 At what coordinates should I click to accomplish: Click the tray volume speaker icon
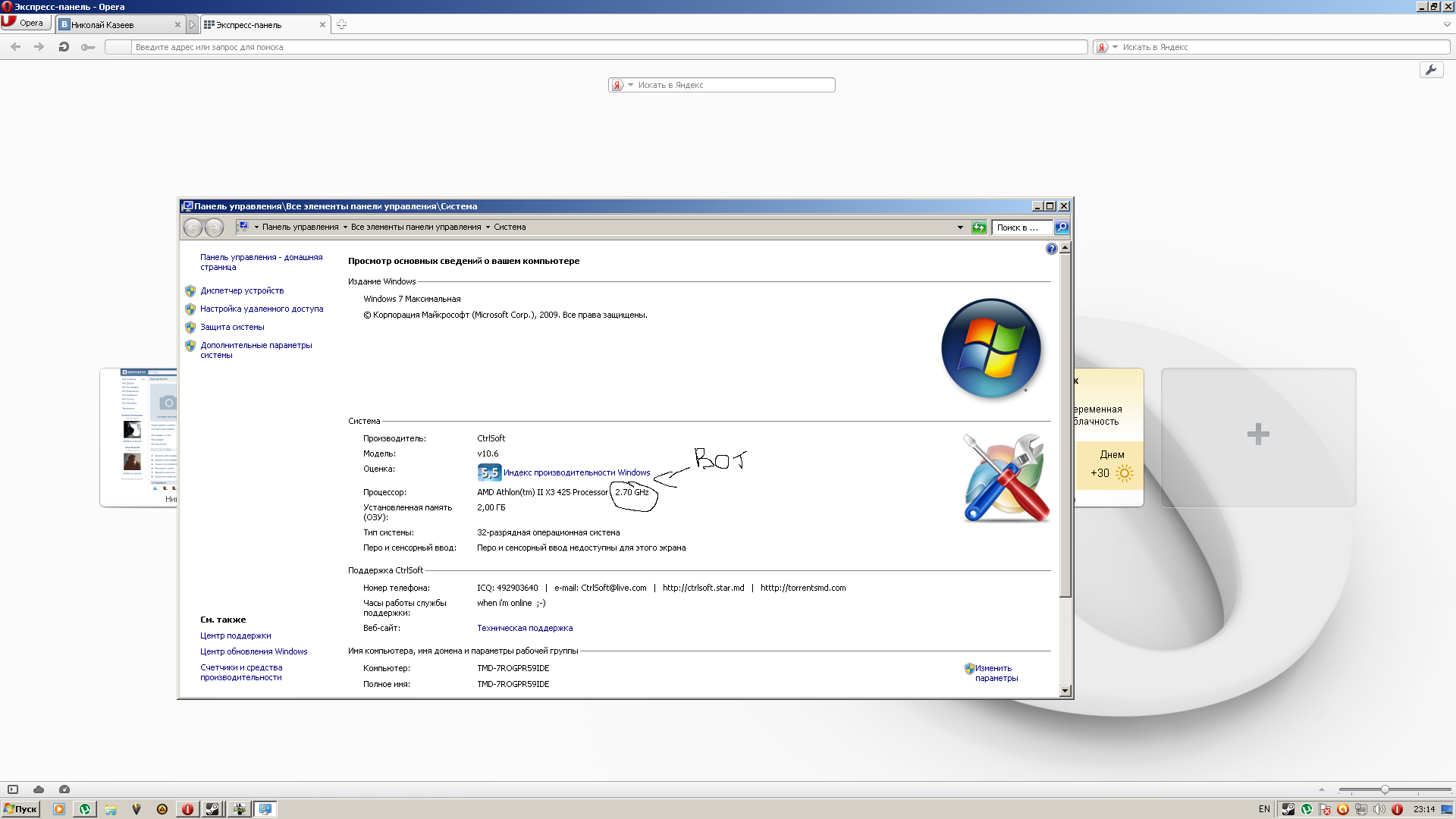tap(1379, 809)
